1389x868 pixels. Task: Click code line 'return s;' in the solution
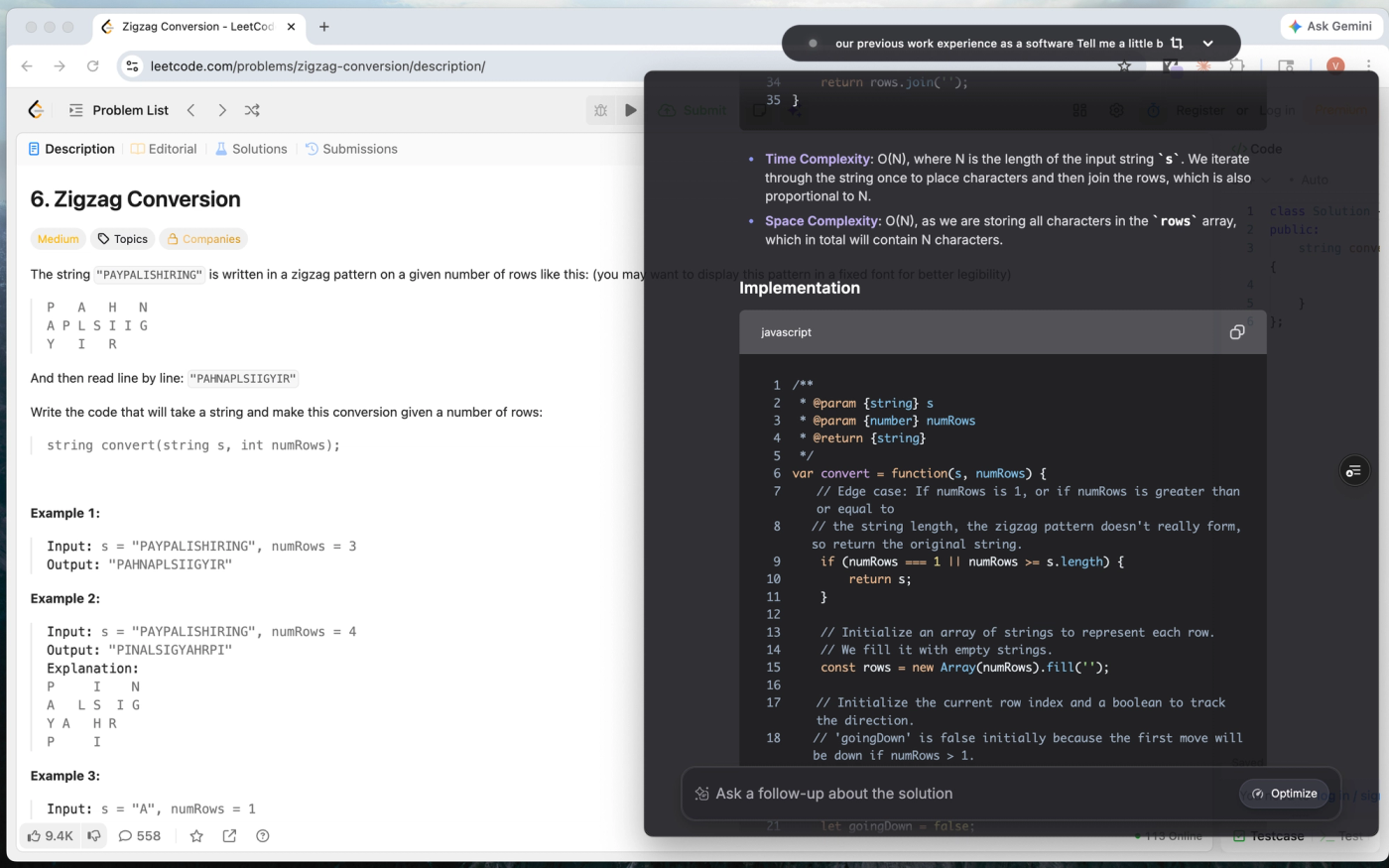coord(880,579)
